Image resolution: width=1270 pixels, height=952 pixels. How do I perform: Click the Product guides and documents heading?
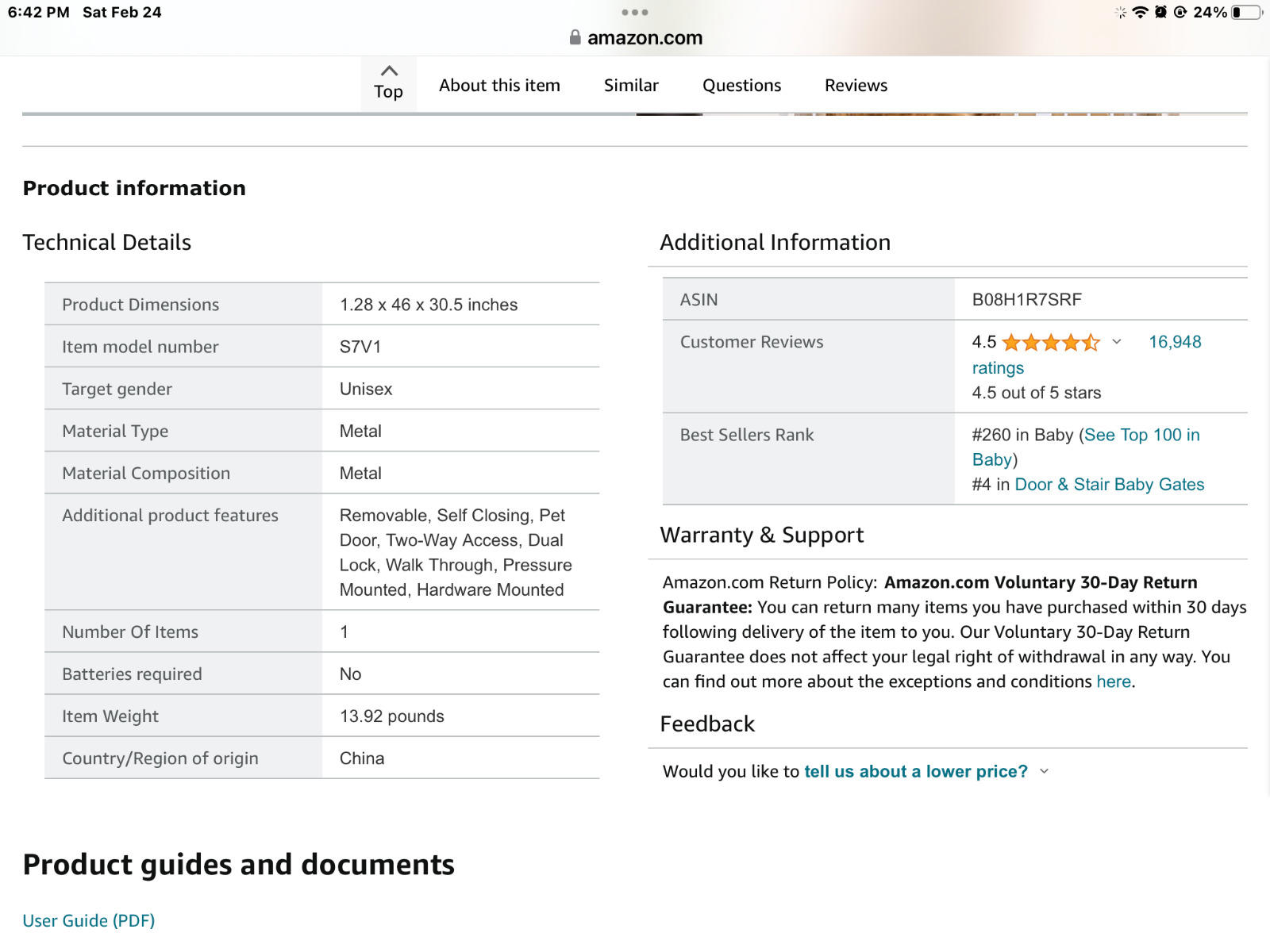[x=239, y=864]
